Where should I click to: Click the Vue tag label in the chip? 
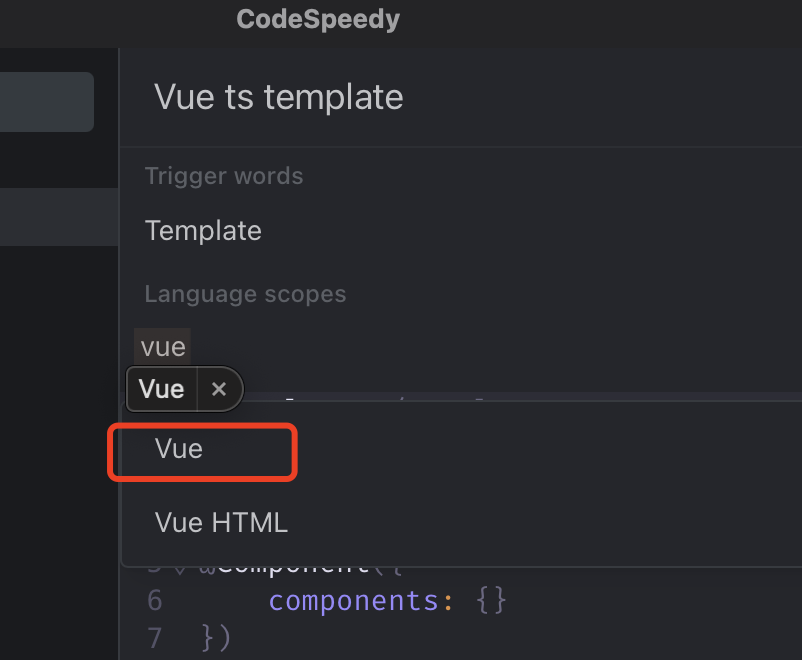point(161,389)
